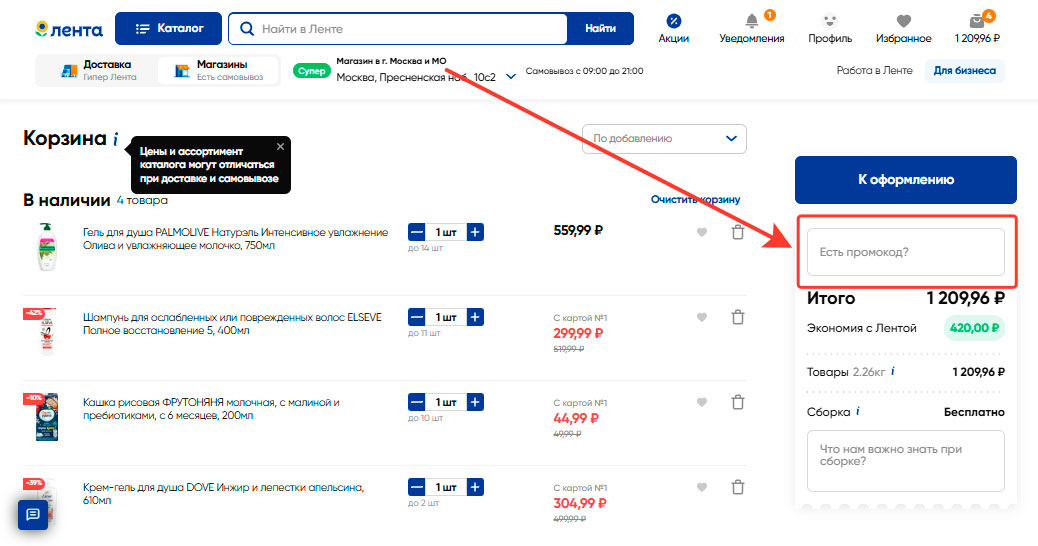Focus the 'Есть промокод?' field

pyautogui.click(x=906, y=252)
